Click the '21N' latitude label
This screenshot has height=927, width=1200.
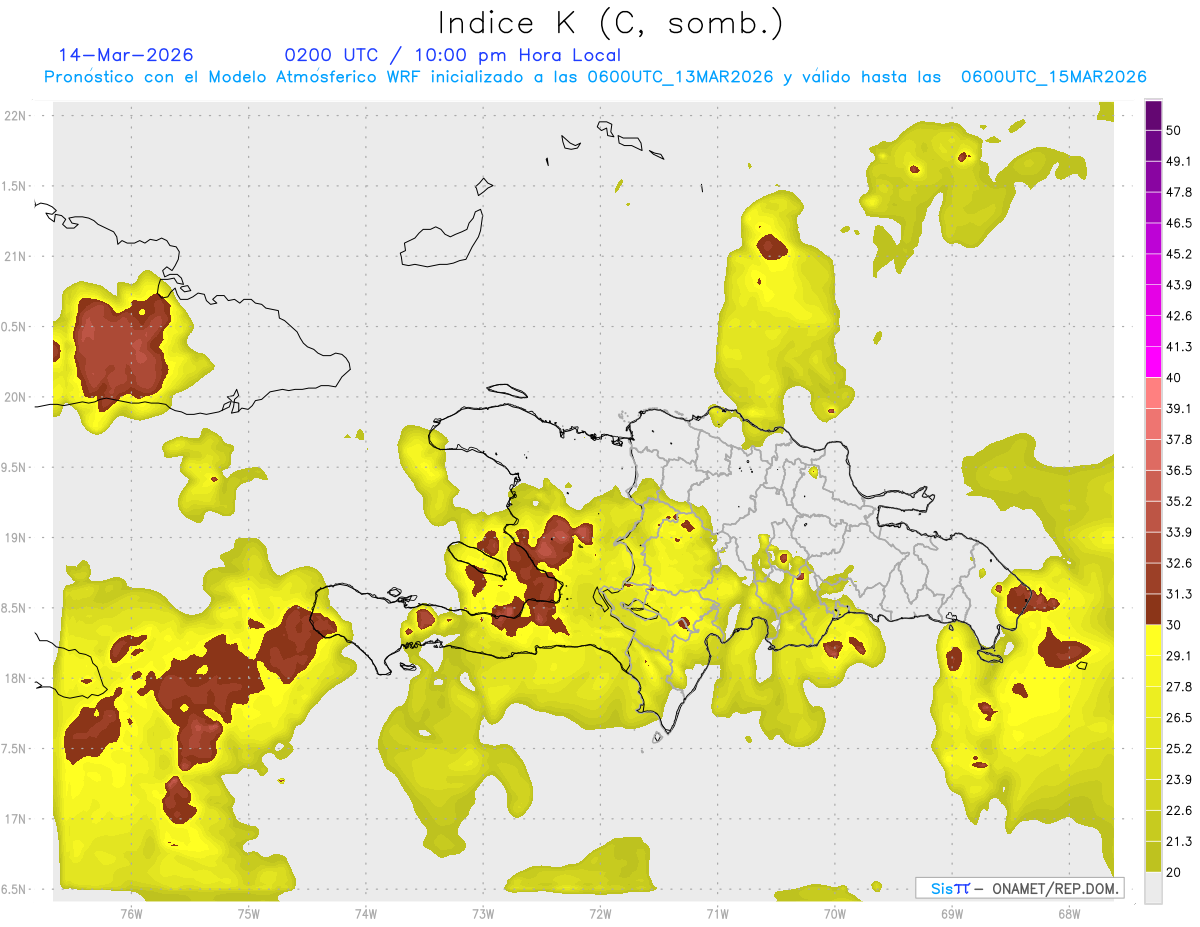click(x=15, y=257)
